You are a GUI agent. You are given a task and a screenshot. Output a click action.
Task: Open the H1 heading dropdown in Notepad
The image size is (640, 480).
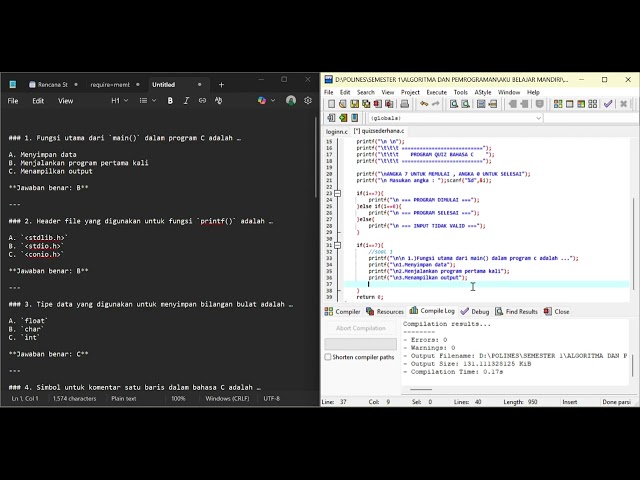pyautogui.click(x=120, y=100)
